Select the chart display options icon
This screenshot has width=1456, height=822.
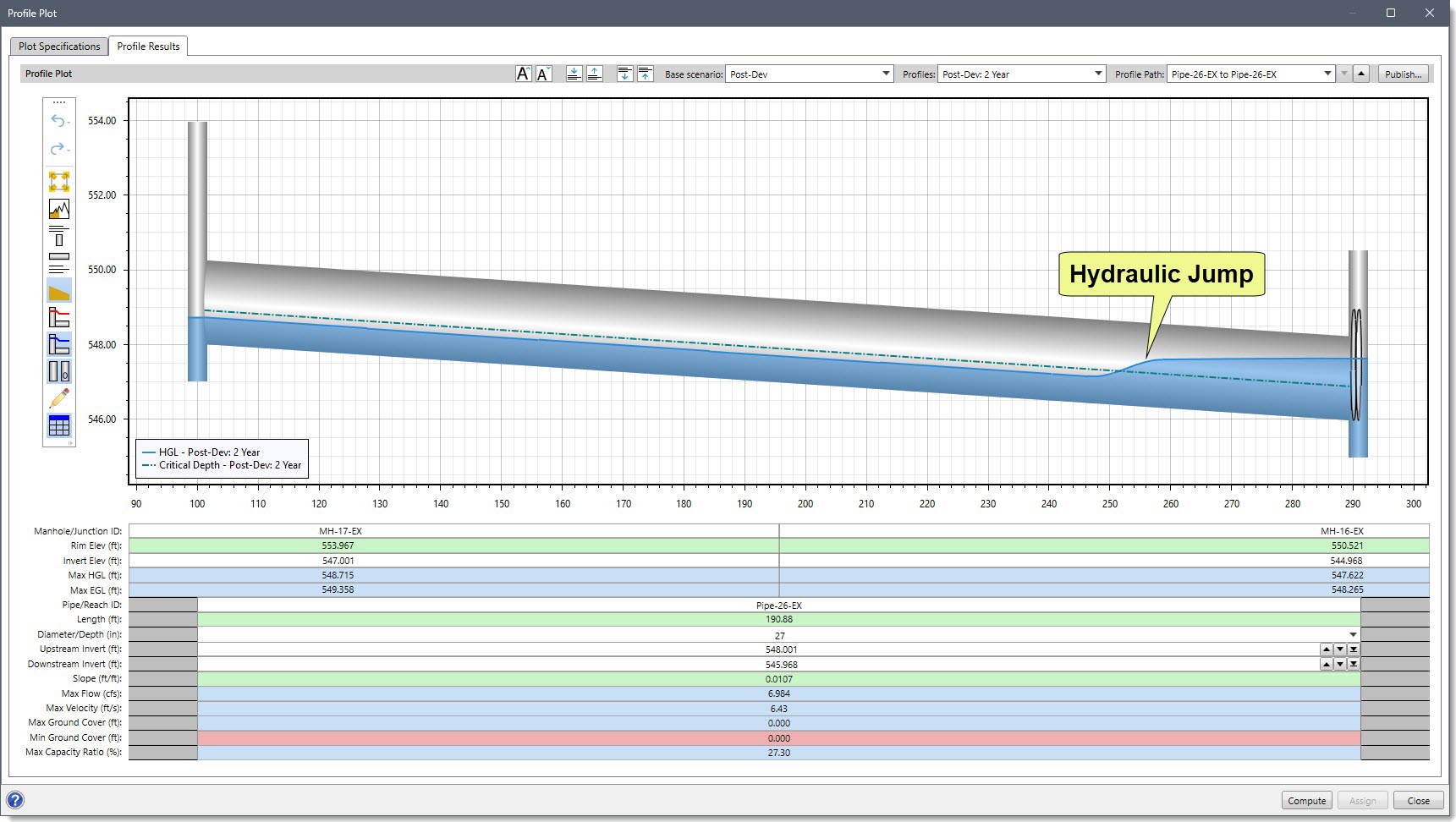[x=58, y=210]
